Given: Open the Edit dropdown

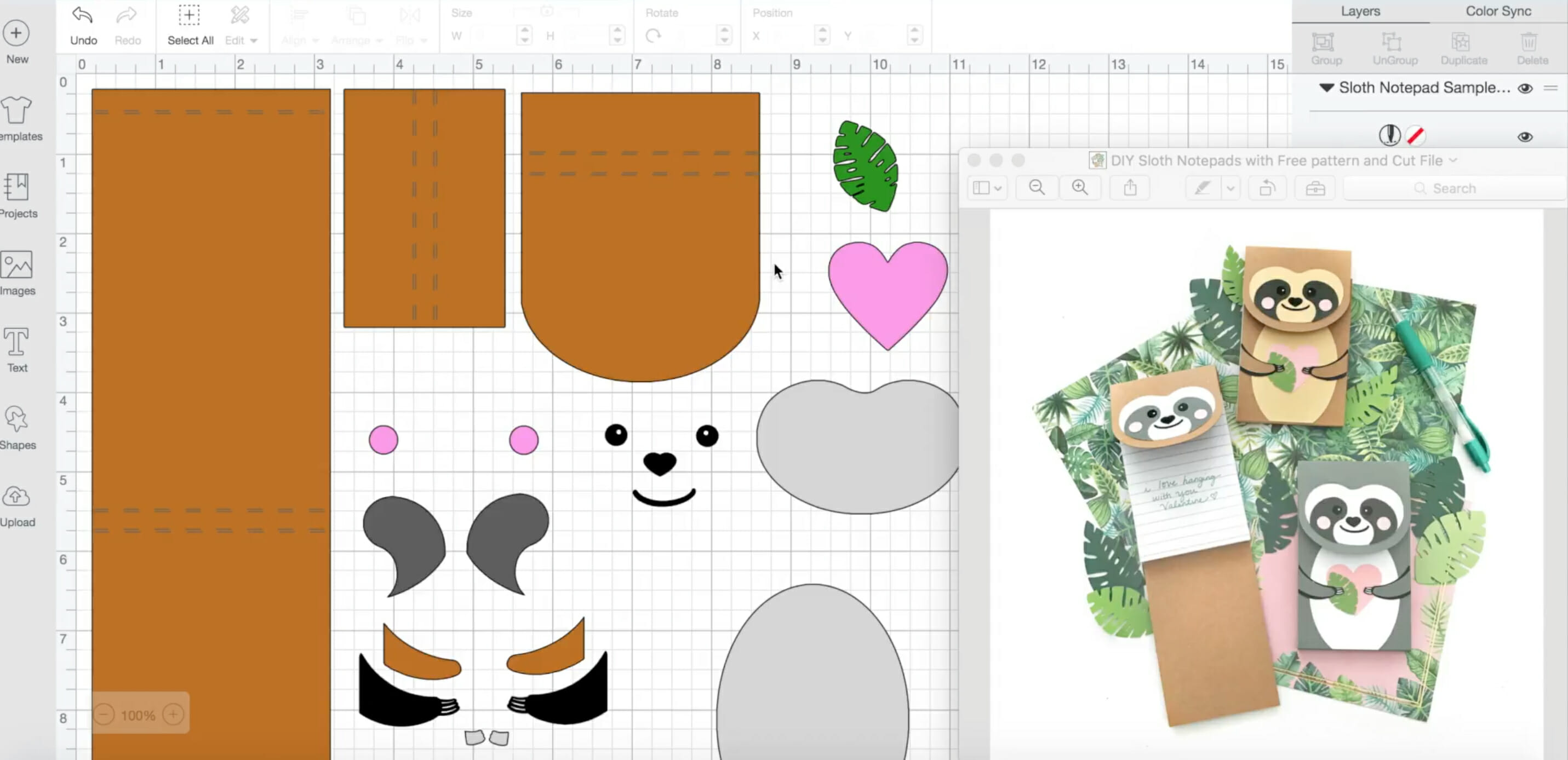Looking at the screenshot, I should (x=241, y=26).
